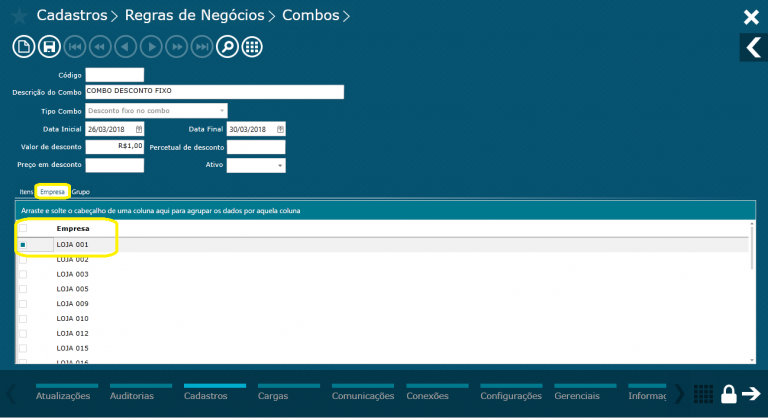This screenshot has height=418, width=768.
Task: Go to the previous record
Action: pos(125,47)
